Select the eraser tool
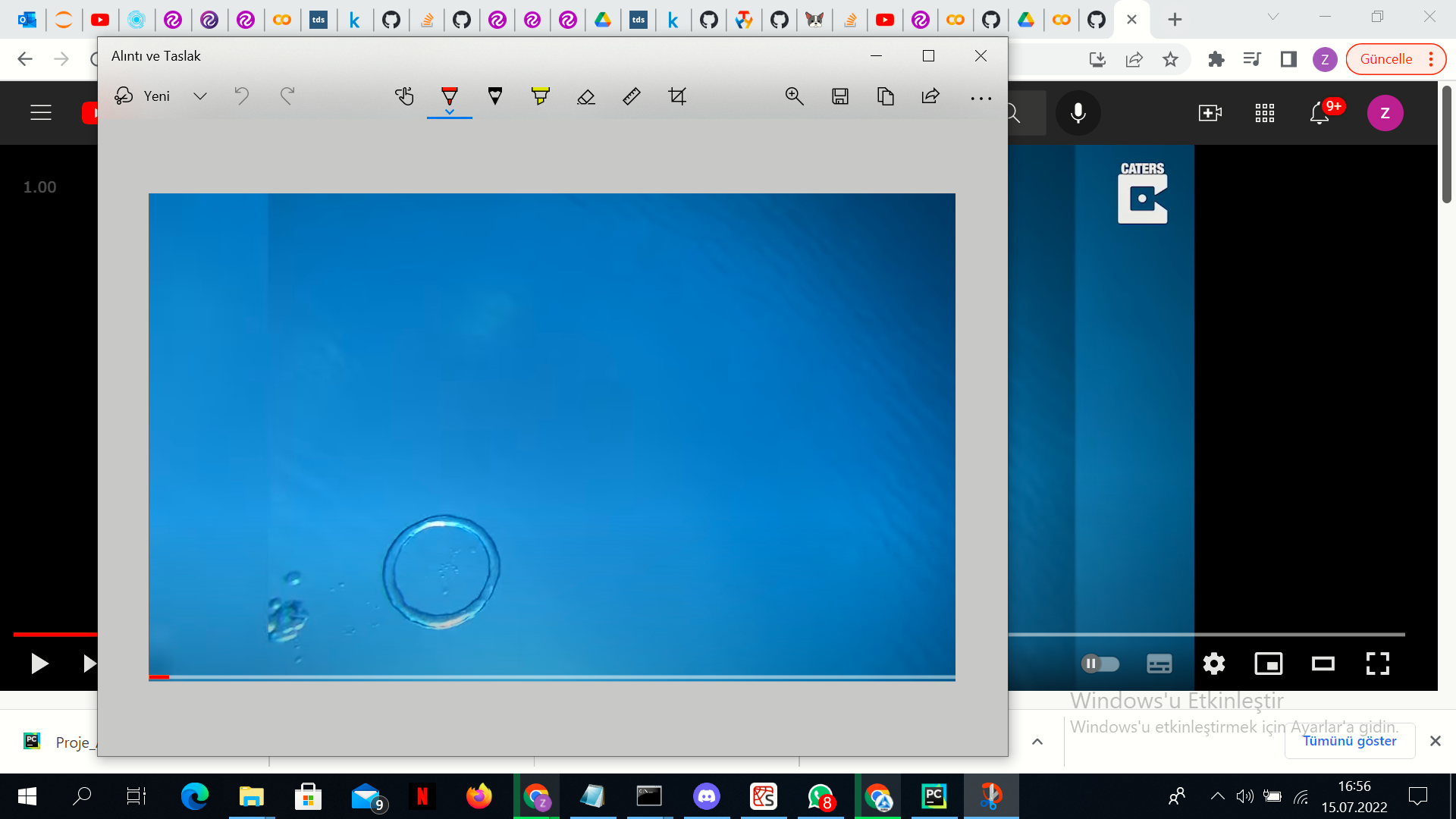This screenshot has width=1456, height=819. (x=585, y=96)
